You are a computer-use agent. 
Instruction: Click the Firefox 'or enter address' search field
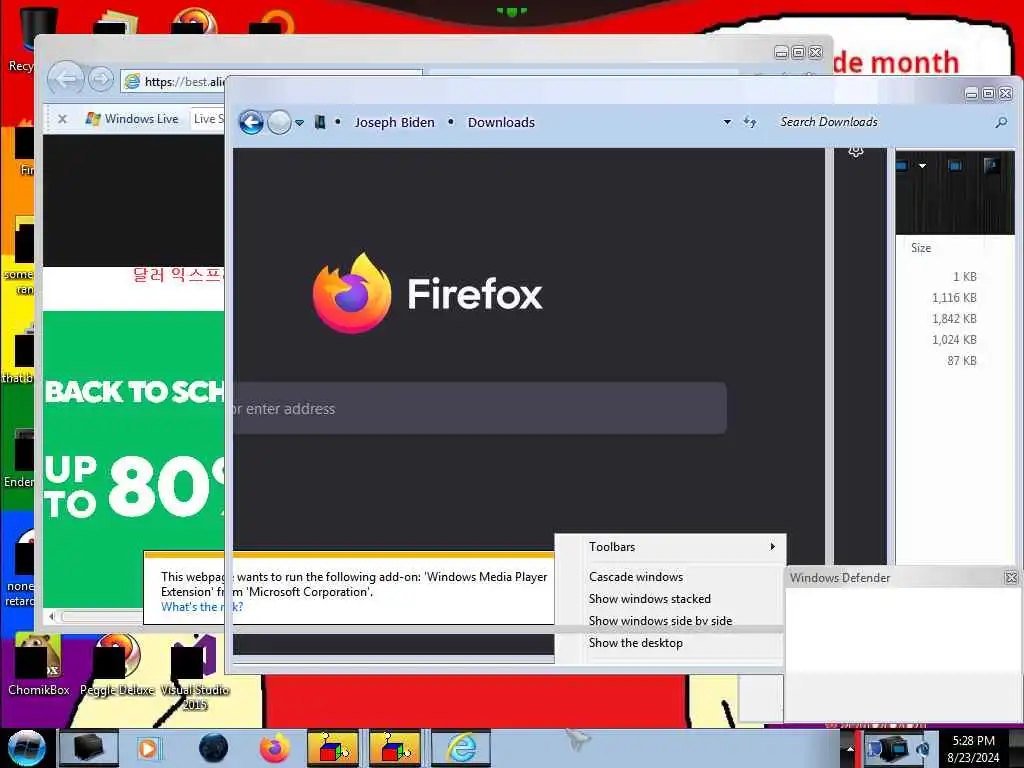(x=480, y=409)
